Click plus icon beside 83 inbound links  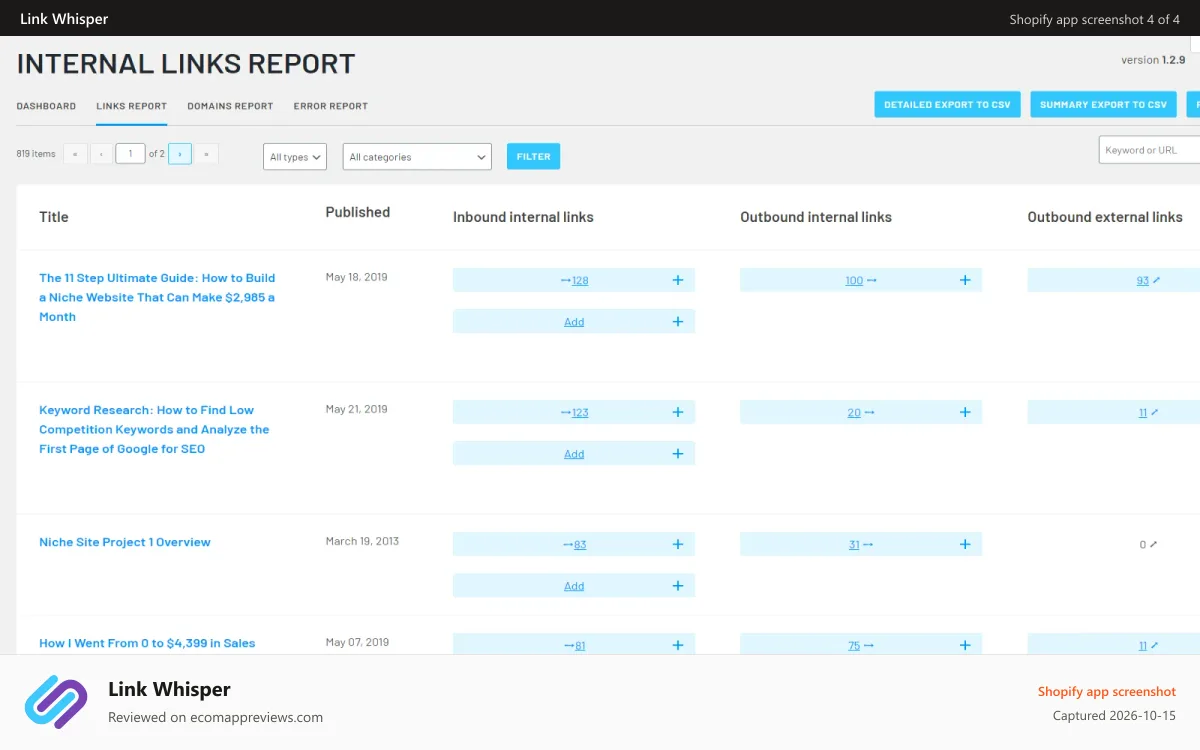678,544
